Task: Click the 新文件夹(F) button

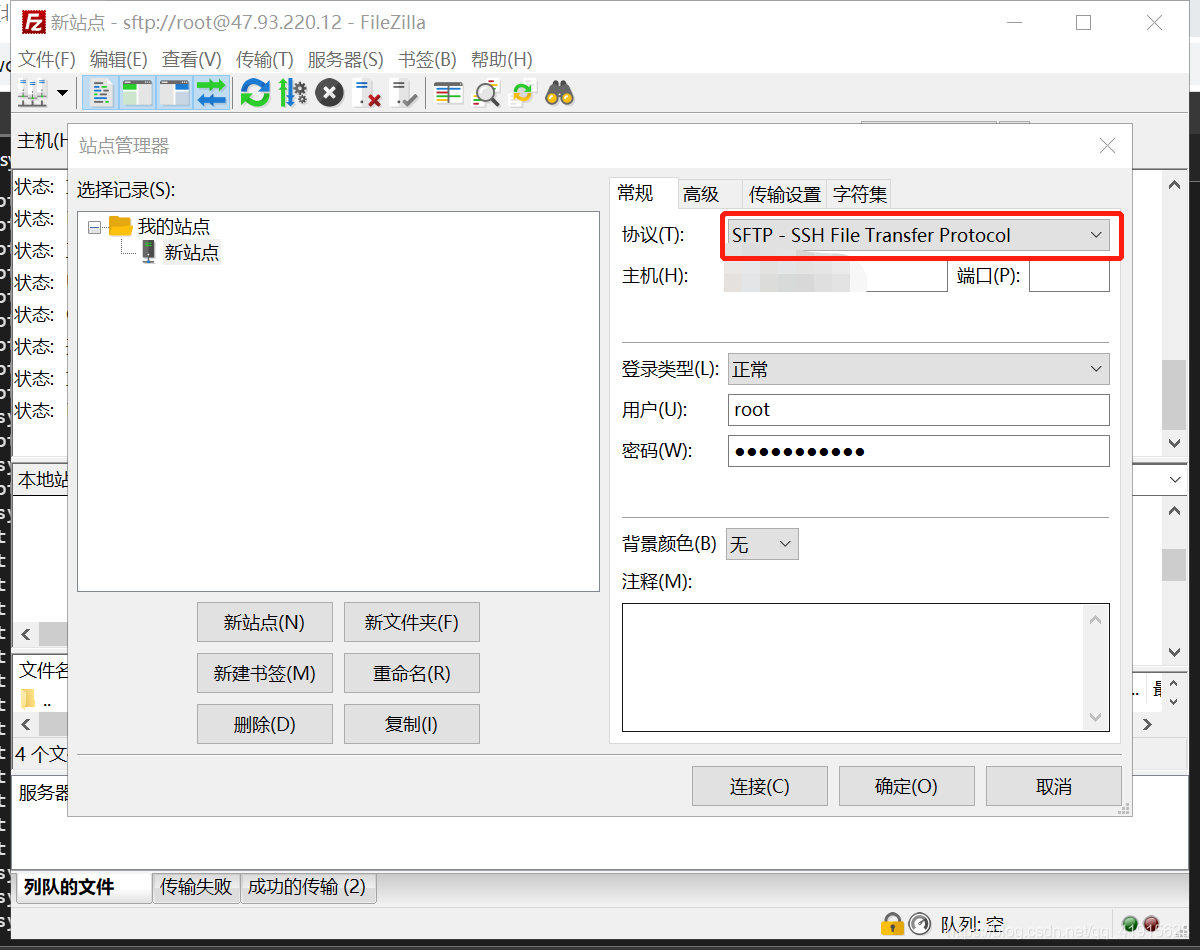Action: coord(412,622)
